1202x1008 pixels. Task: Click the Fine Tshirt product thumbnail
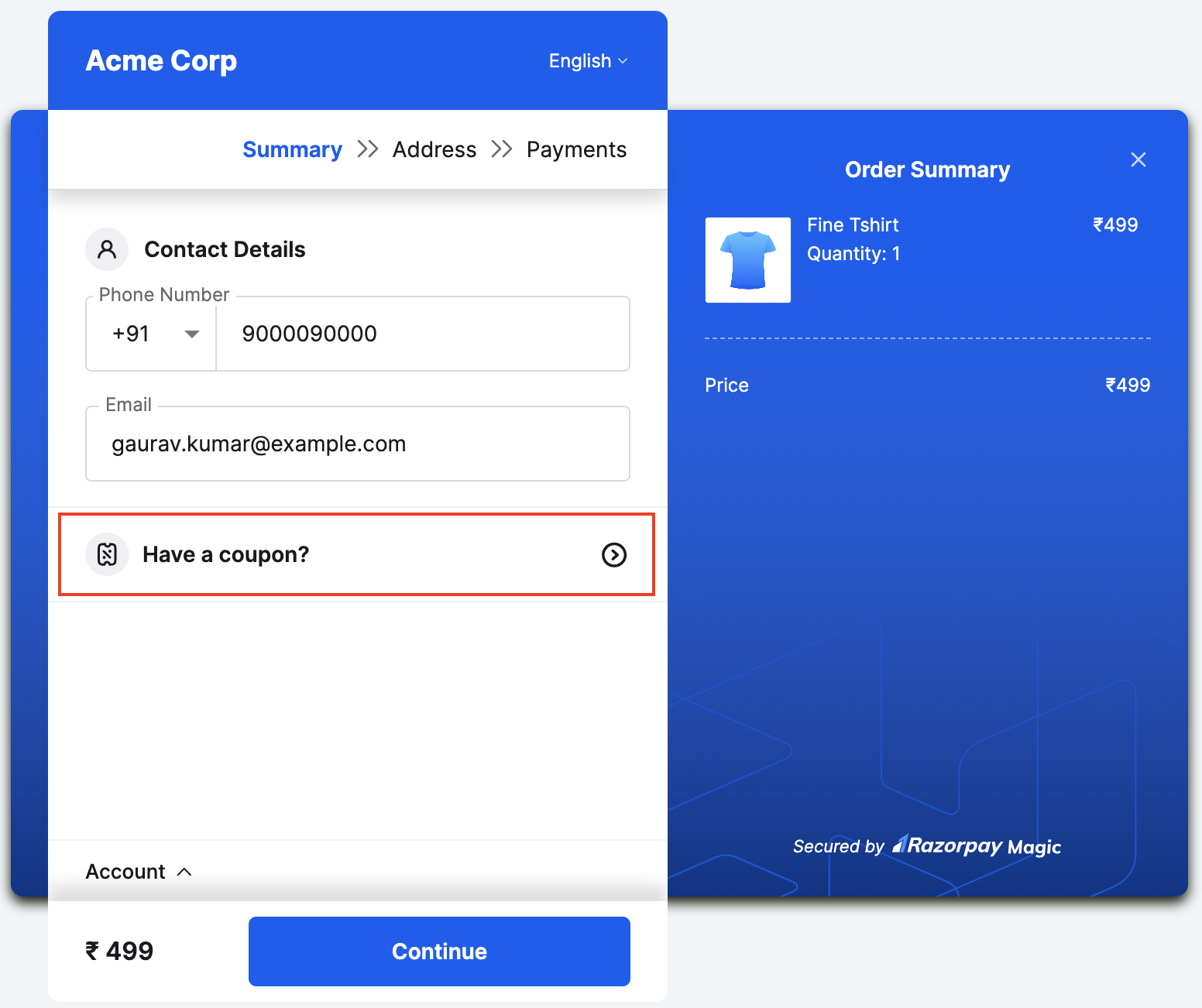click(747, 260)
